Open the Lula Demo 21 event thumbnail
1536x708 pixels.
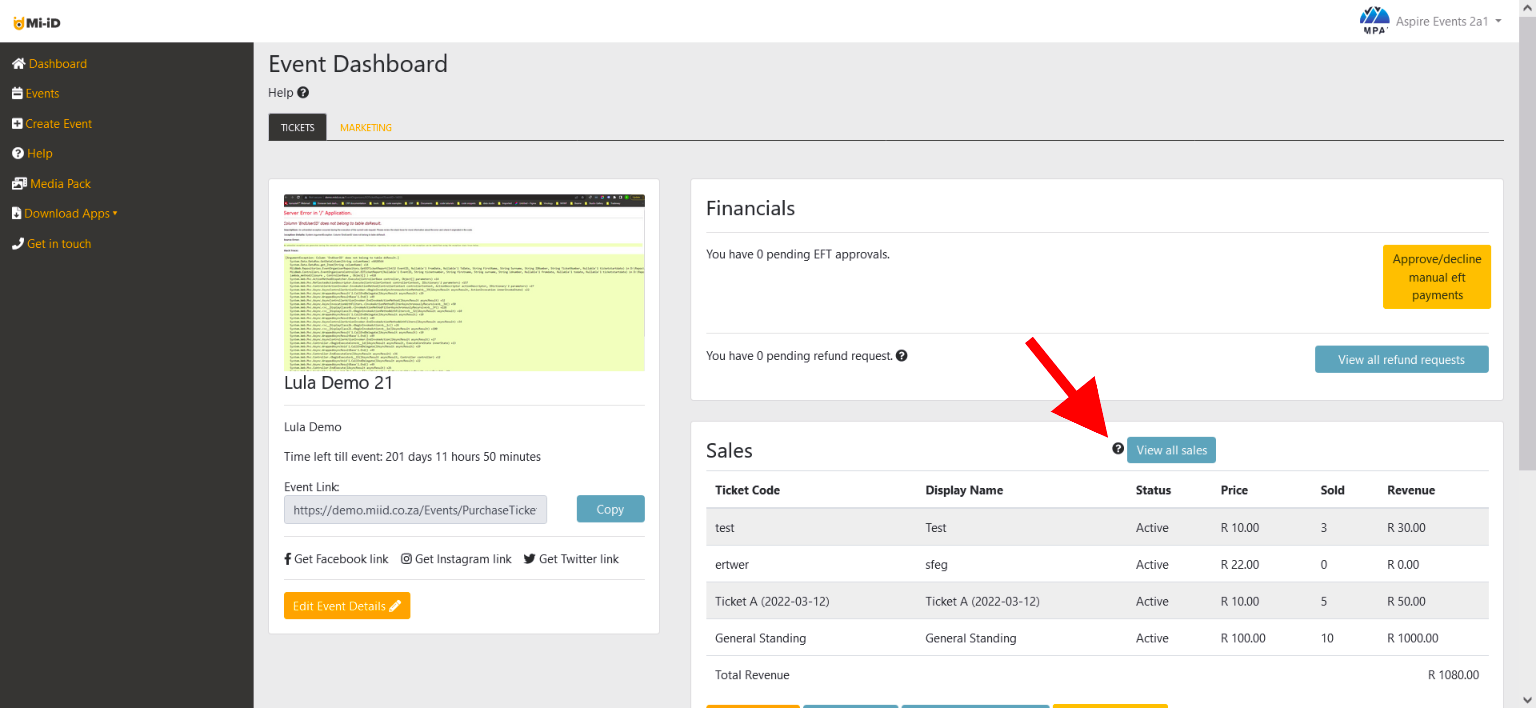coord(464,282)
